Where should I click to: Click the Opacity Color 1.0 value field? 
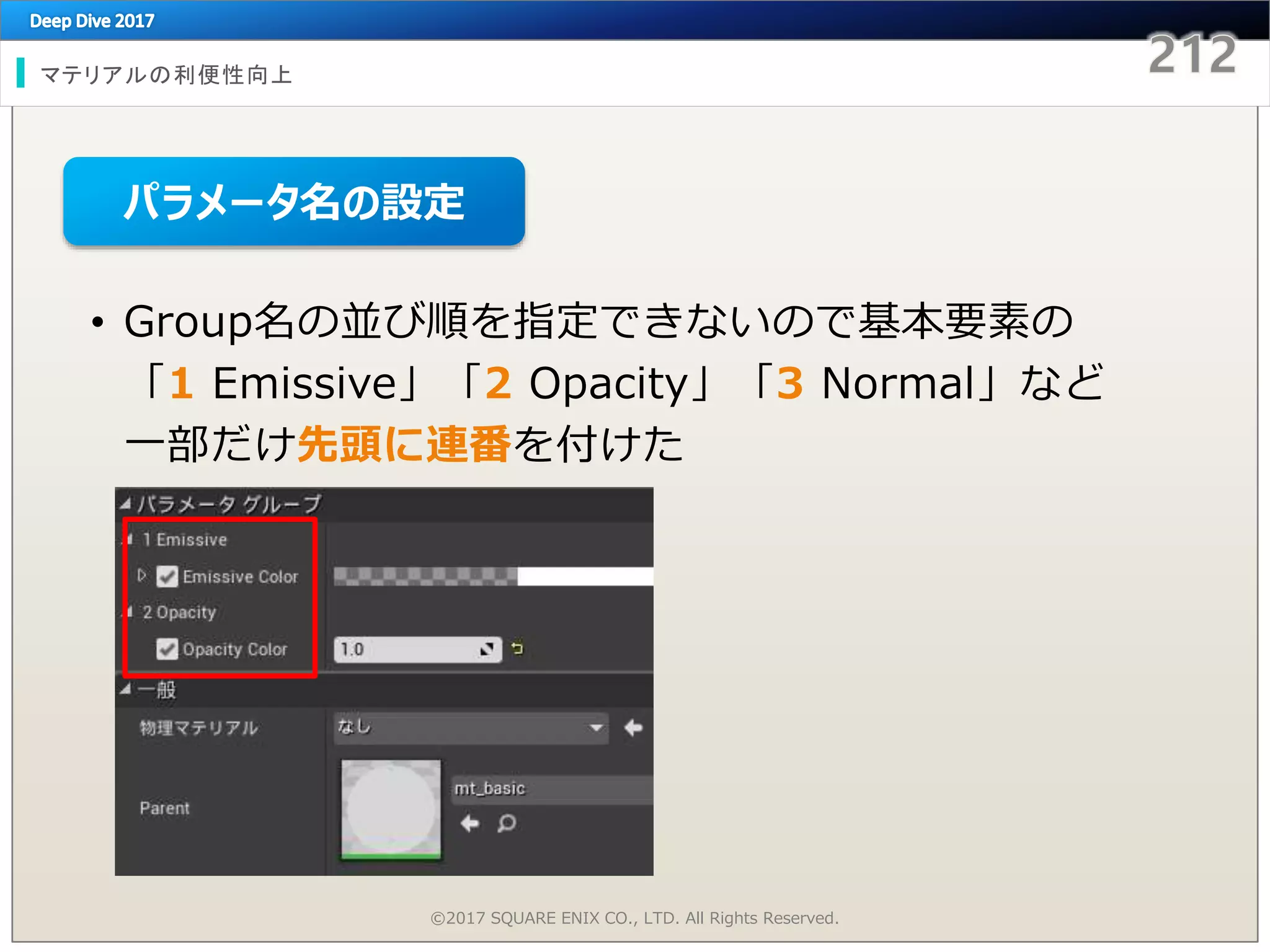(x=417, y=650)
